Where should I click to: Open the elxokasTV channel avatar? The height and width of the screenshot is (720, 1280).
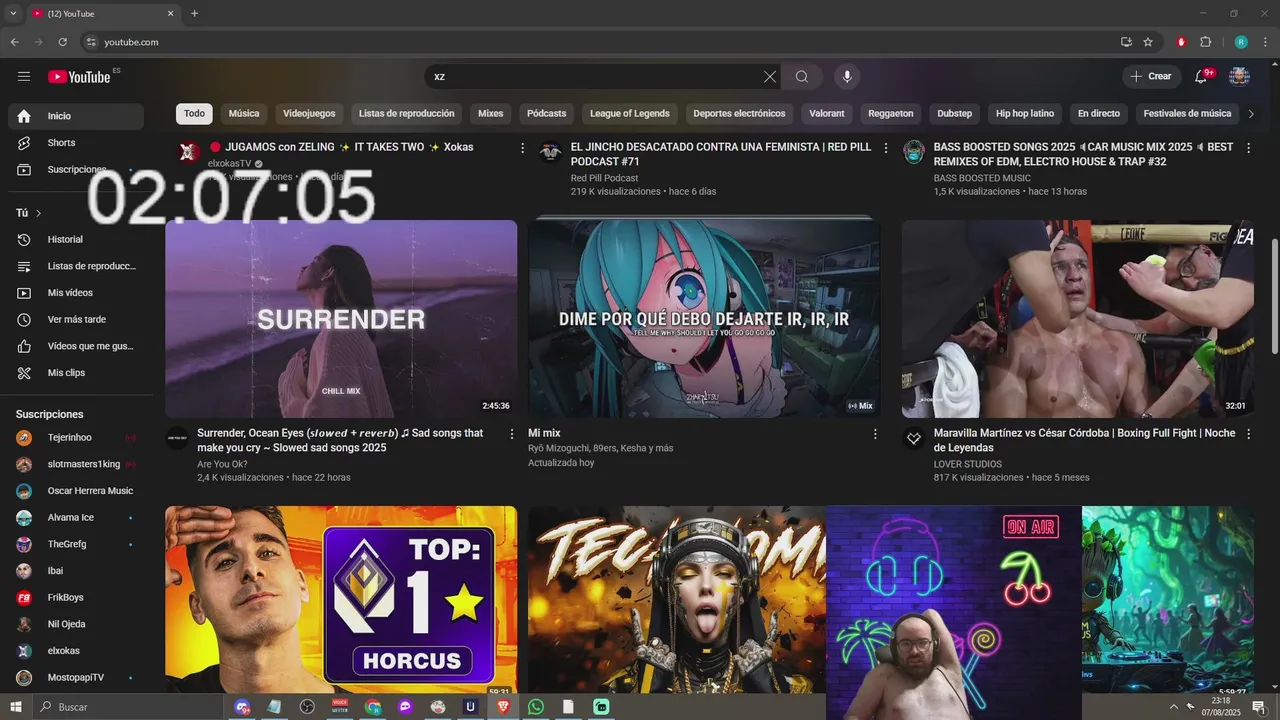point(188,152)
